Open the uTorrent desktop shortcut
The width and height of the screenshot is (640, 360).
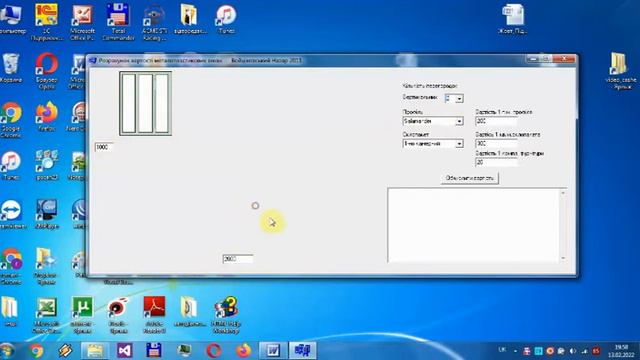tap(82, 315)
